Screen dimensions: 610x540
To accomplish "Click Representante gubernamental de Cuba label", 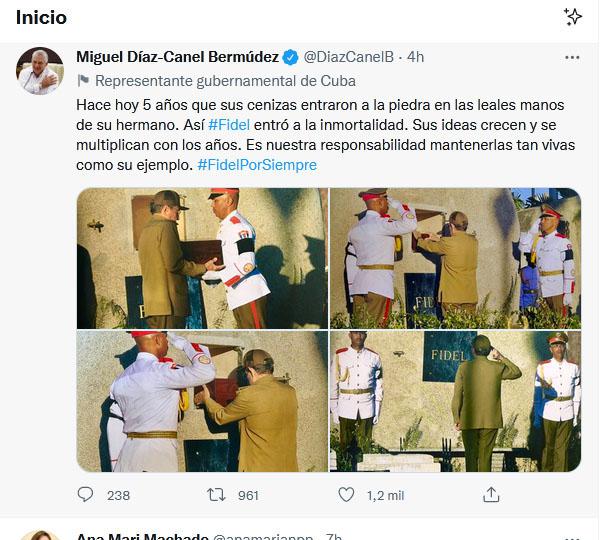I will click(x=225, y=81).
